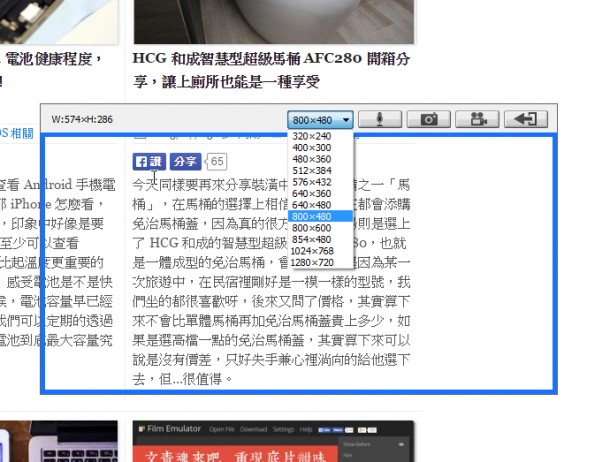Choose the 400×300 resolution option
This screenshot has height=462, width=610.
[320, 147]
